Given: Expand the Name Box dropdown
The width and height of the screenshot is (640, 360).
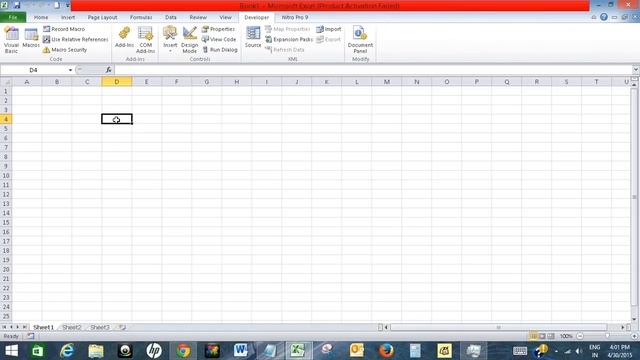Looking at the screenshot, I should point(70,70).
